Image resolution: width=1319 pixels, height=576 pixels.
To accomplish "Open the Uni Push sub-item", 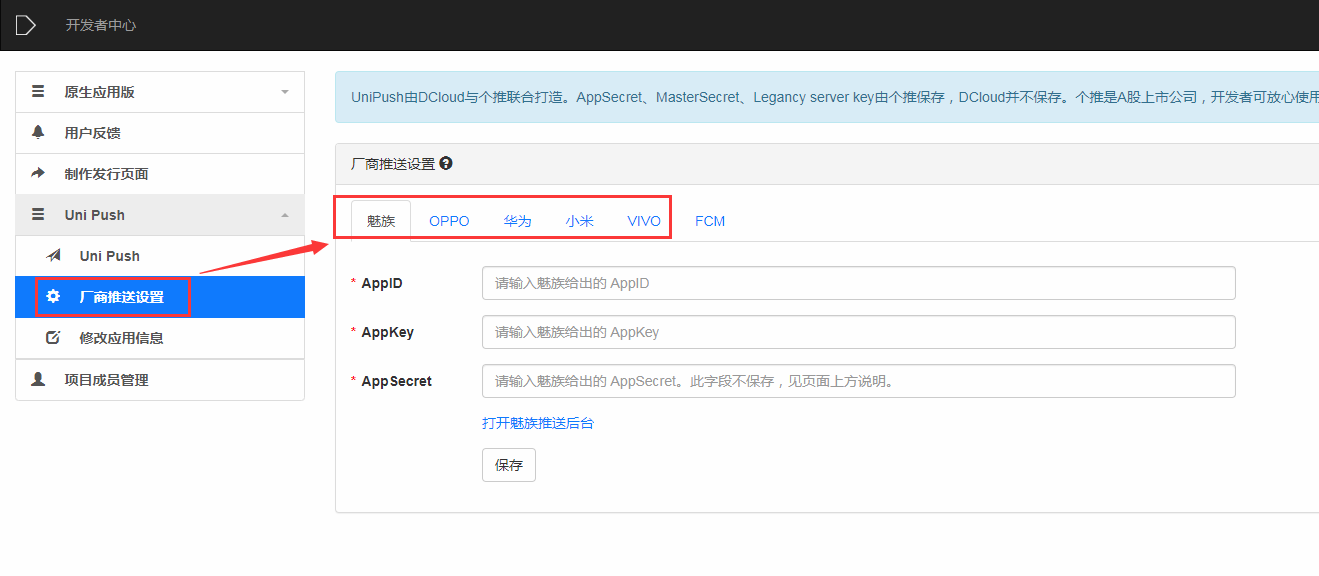I will point(160,256).
